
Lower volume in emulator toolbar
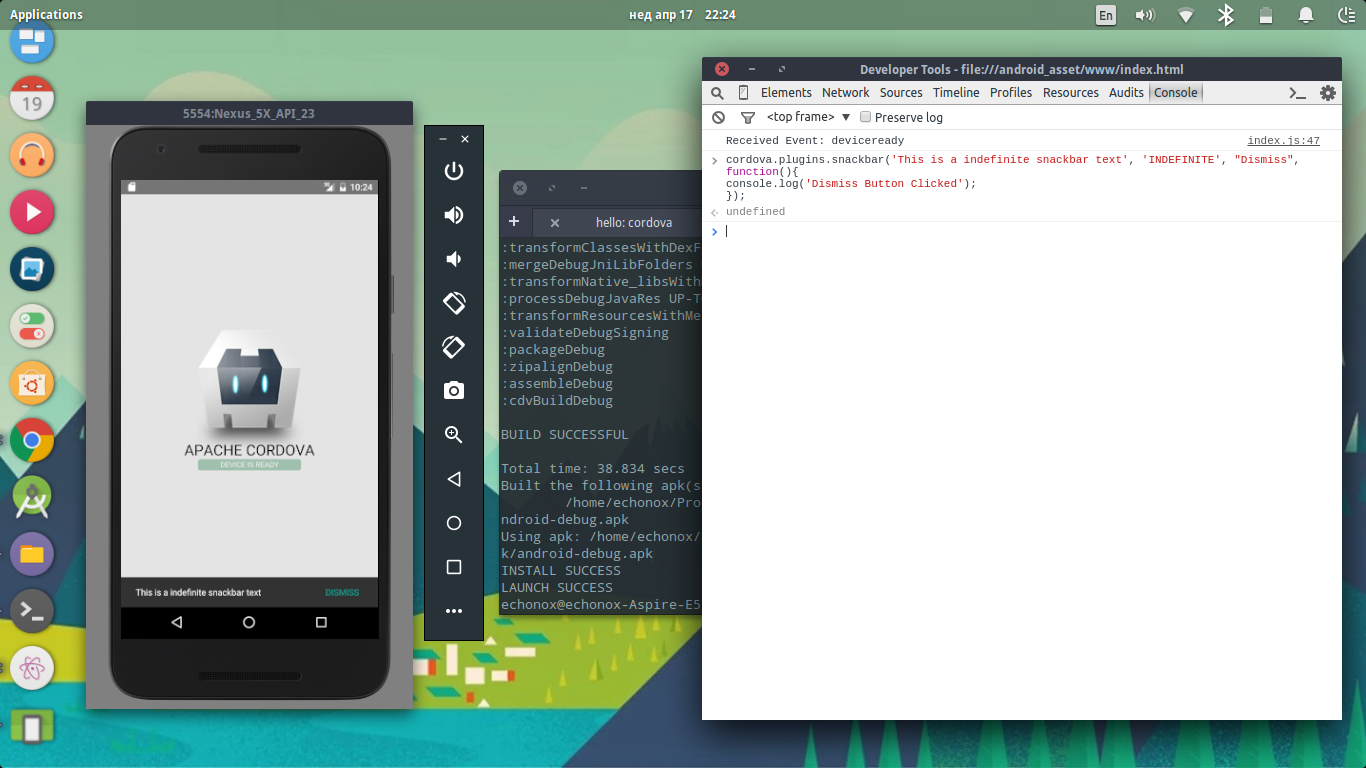pyautogui.click(x=454, y=259)
